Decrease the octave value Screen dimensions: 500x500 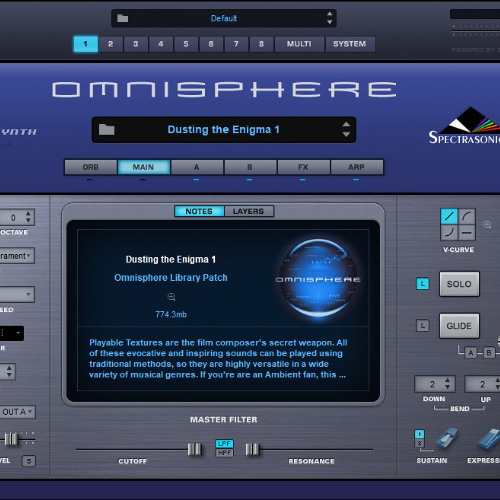pos(28,220)
